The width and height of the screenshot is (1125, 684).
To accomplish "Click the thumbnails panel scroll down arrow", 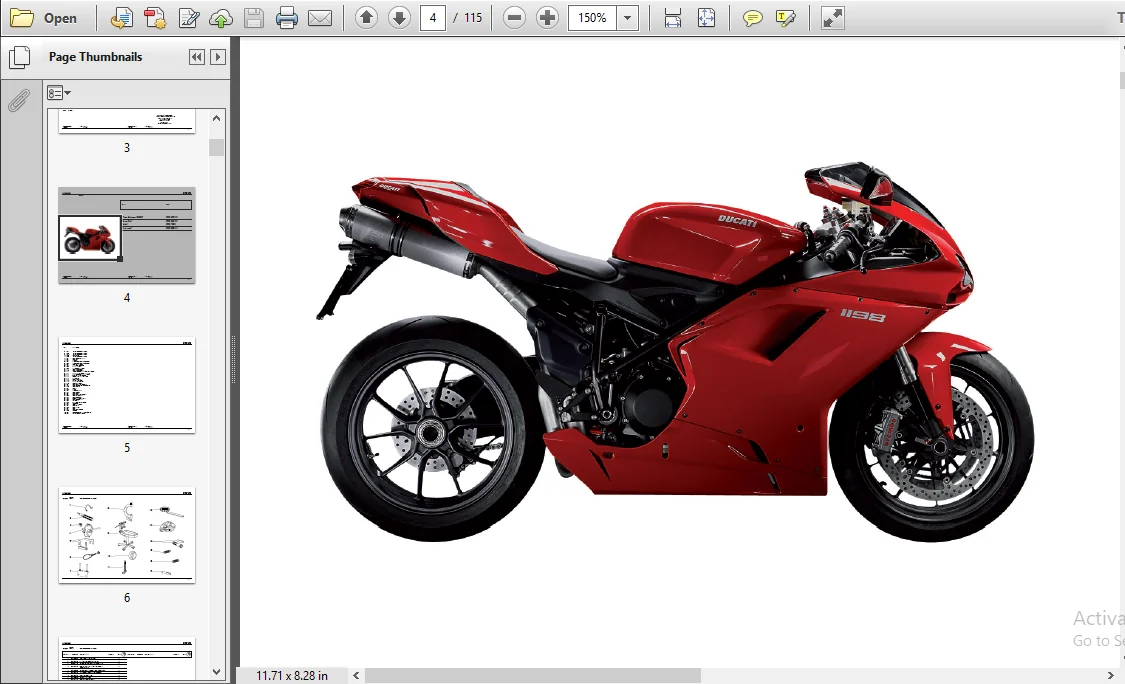I will click(217, 672).
